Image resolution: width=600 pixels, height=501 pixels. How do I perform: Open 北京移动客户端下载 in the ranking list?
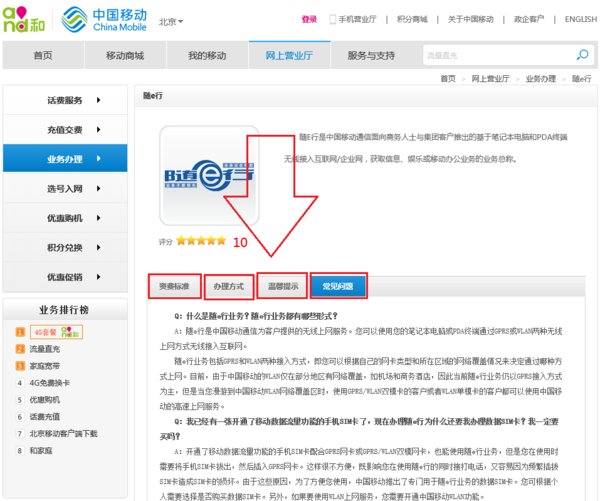(x=64, y=434)
